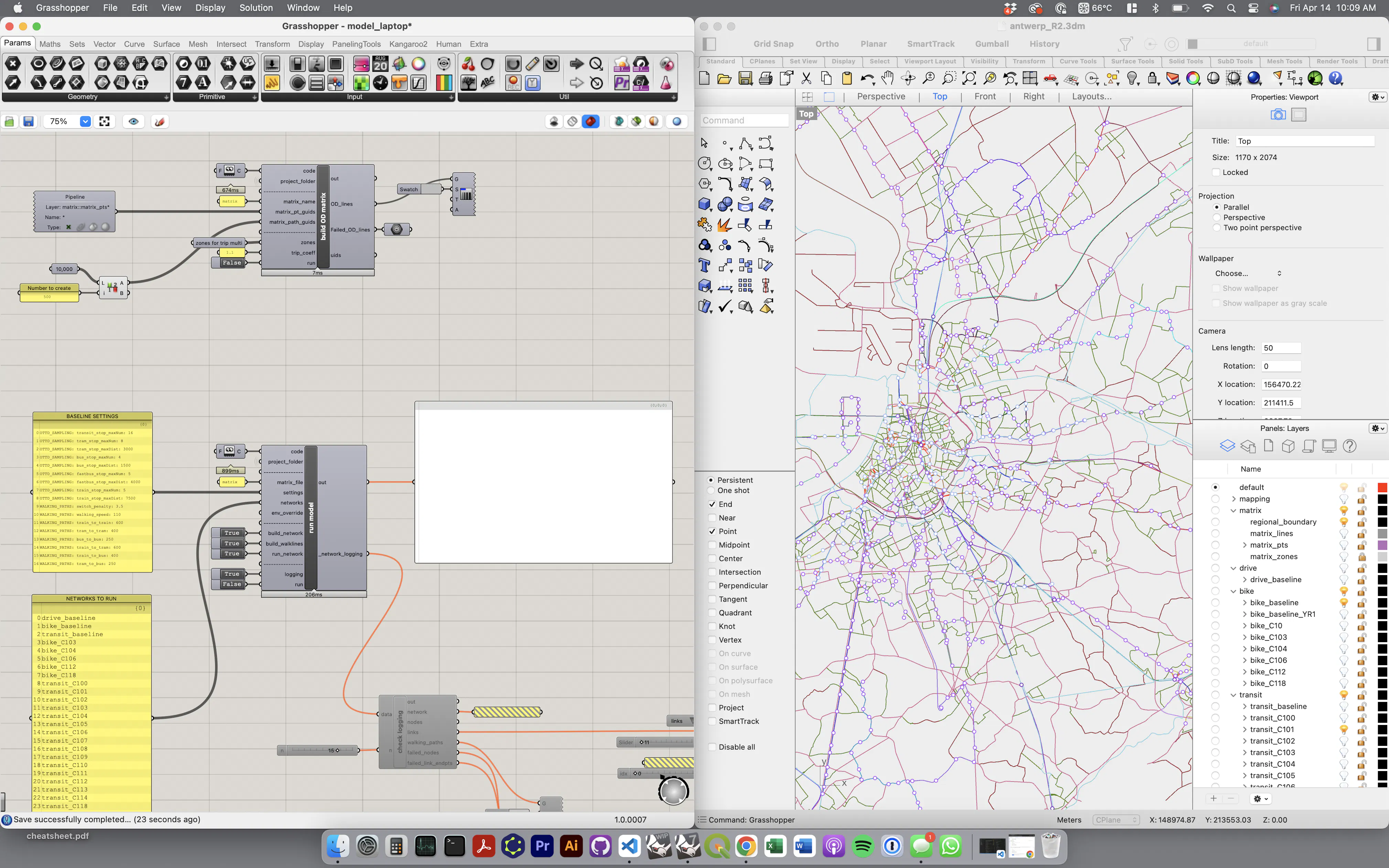The image size is (1389, 868).
Task: Click the Save icon in Rhino toolbar
Action: tap(746, 79)
